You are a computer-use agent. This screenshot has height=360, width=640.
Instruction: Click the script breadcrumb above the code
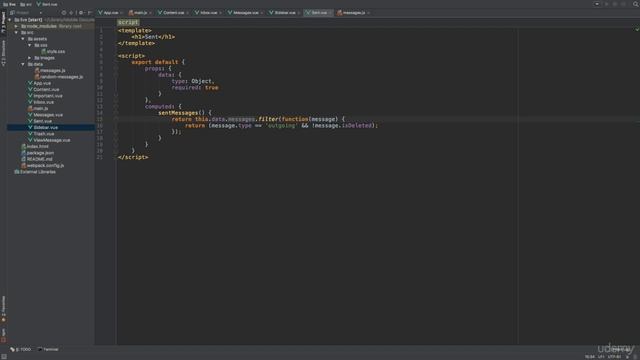tap(128, 22)
